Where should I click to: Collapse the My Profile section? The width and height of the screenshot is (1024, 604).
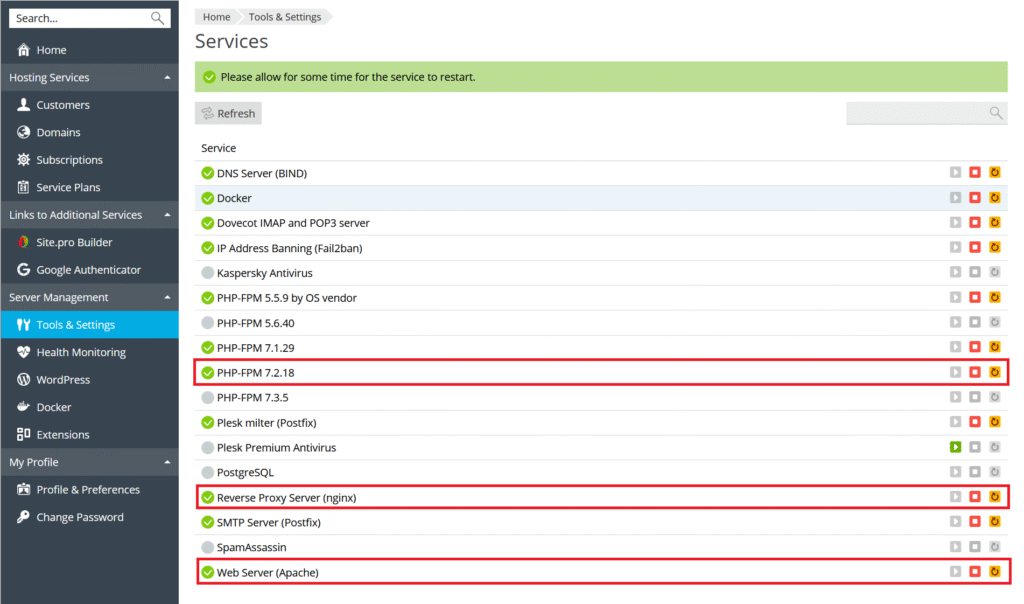(x=166, y=463)
